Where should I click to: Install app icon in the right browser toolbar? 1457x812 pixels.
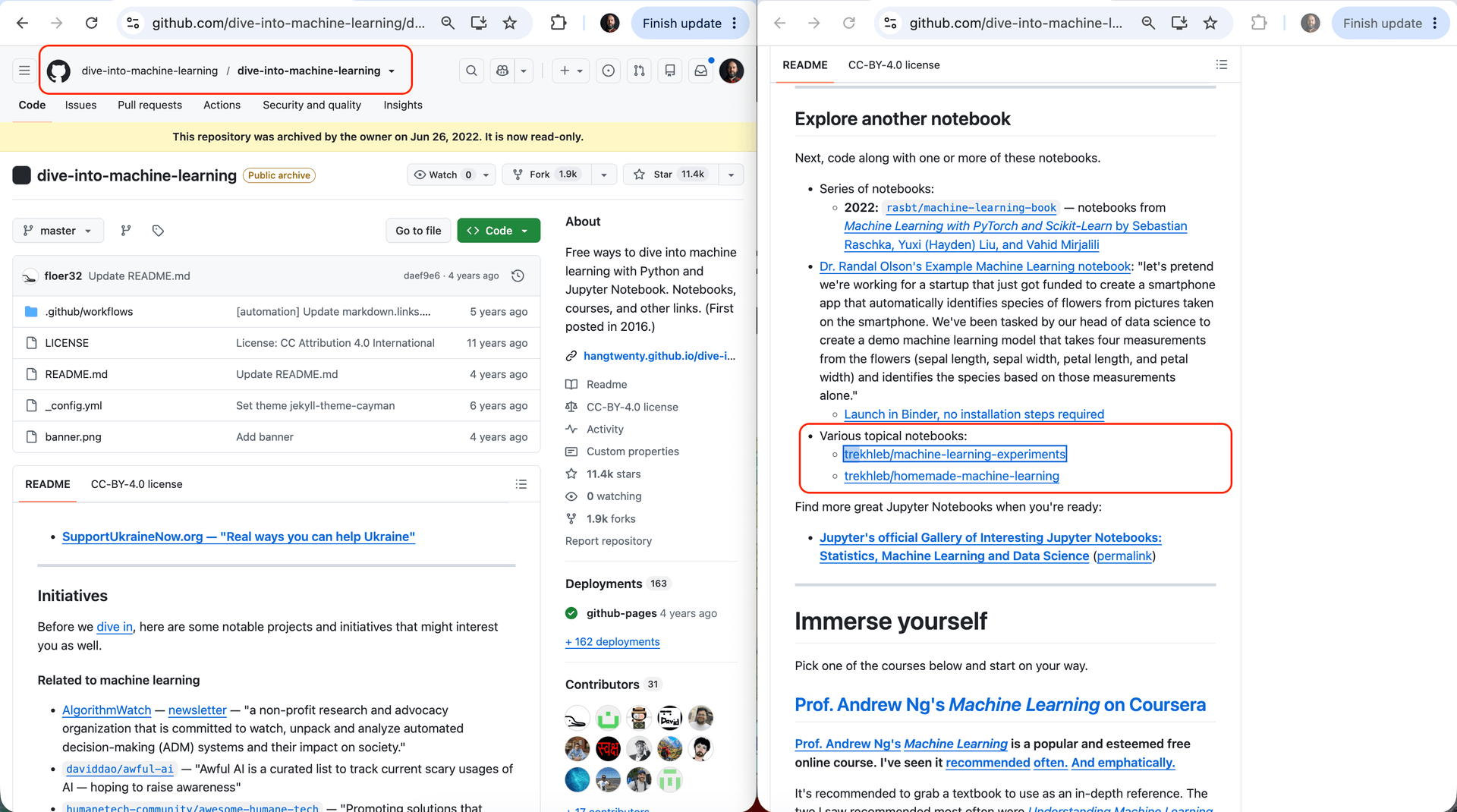point(1179,23)
